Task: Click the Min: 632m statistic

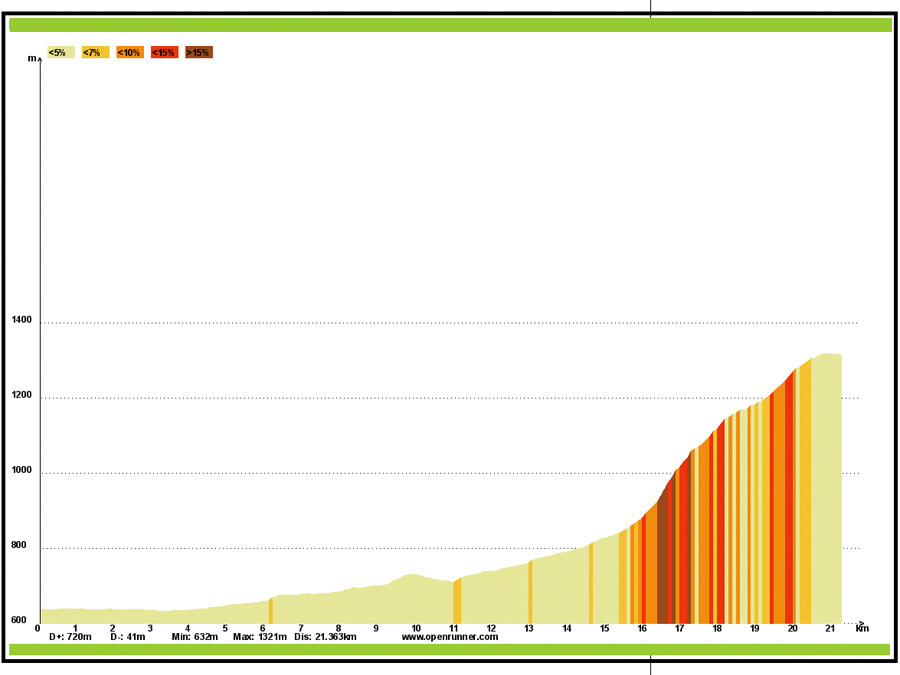Action: [x=195, y=637]
